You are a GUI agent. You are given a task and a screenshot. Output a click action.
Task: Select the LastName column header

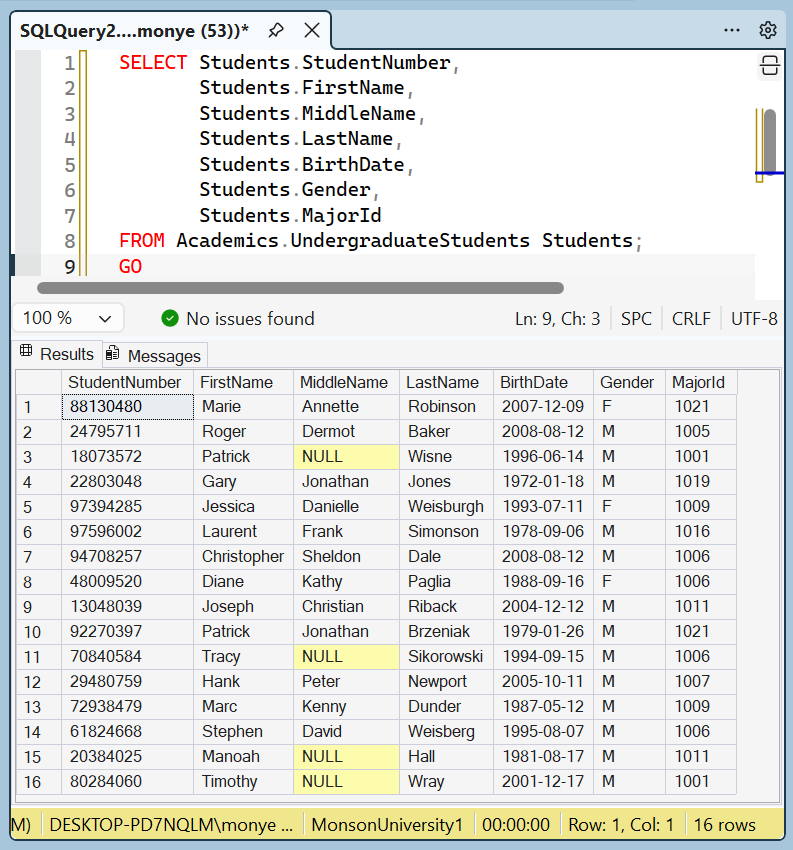click(447, 382)
